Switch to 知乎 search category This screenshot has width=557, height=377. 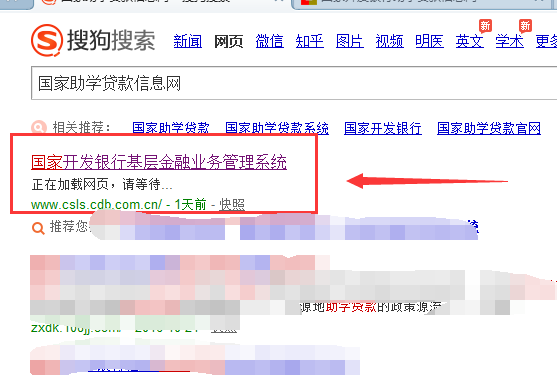310,42
